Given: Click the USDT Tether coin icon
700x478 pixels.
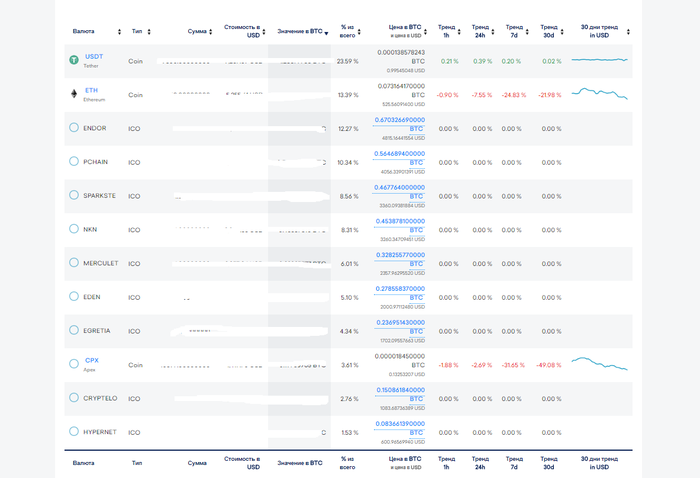Looking at the screenshot, I should point(74,60).
